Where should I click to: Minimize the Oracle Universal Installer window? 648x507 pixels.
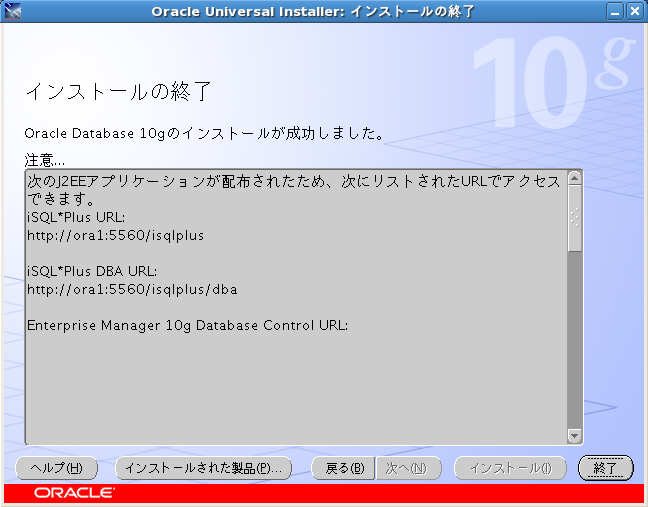(x=615, y=11)
